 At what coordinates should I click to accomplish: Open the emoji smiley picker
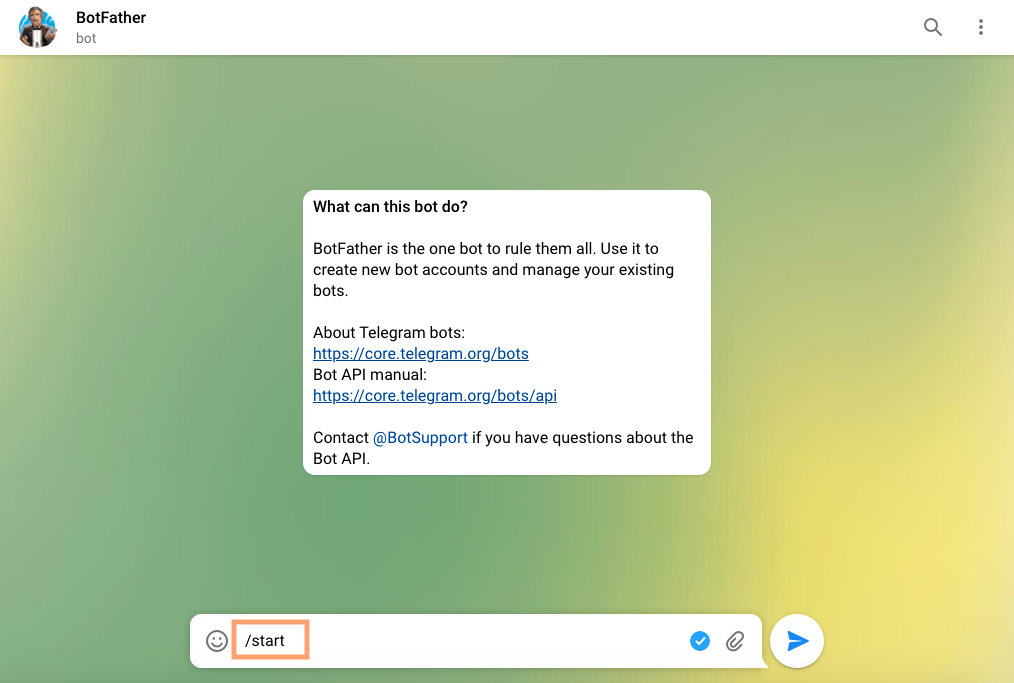click(x=217, y=641)
